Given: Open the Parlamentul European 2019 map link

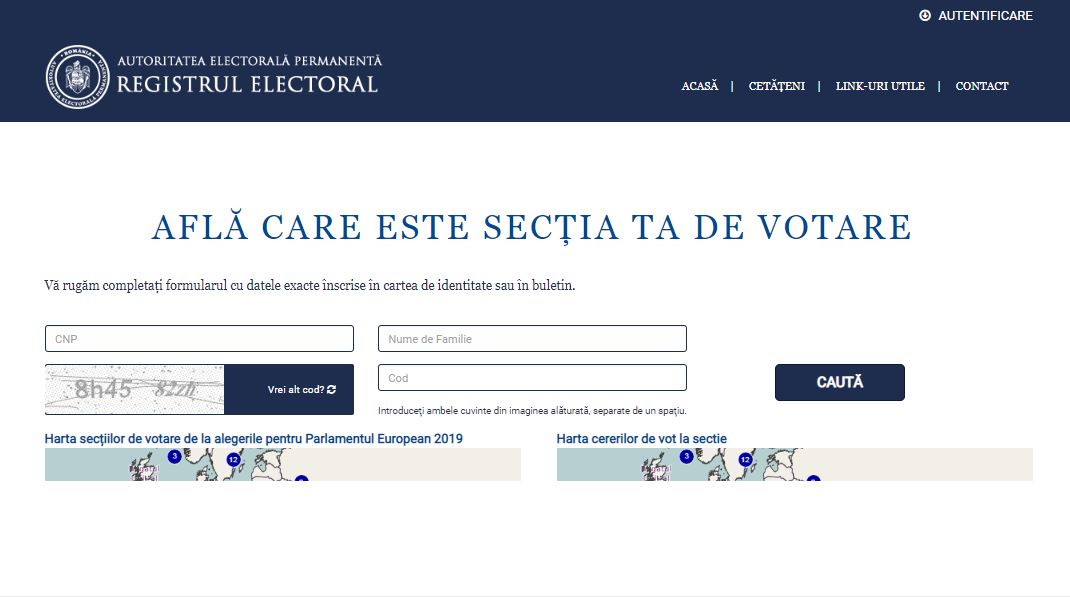Looking at the screenshot, I should pyautogui.click(x=254, y=439).
